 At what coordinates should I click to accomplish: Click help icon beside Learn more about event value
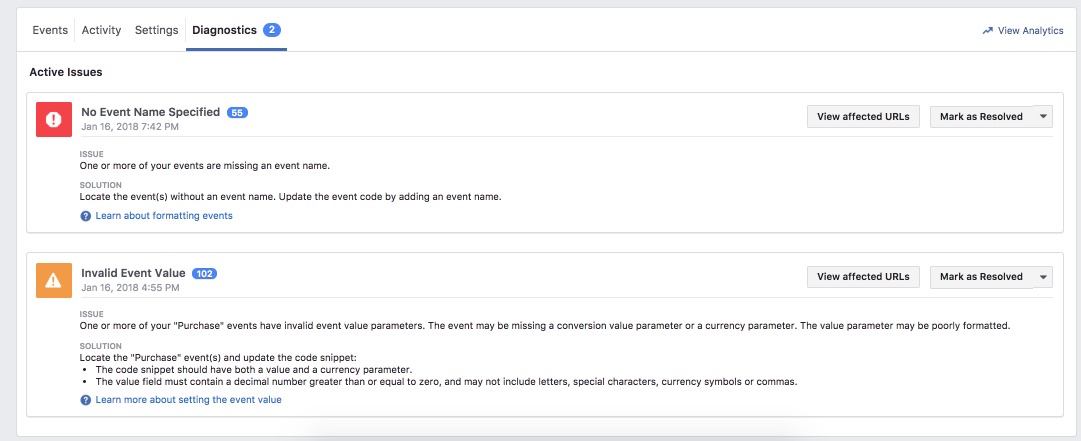coord(85,400)
